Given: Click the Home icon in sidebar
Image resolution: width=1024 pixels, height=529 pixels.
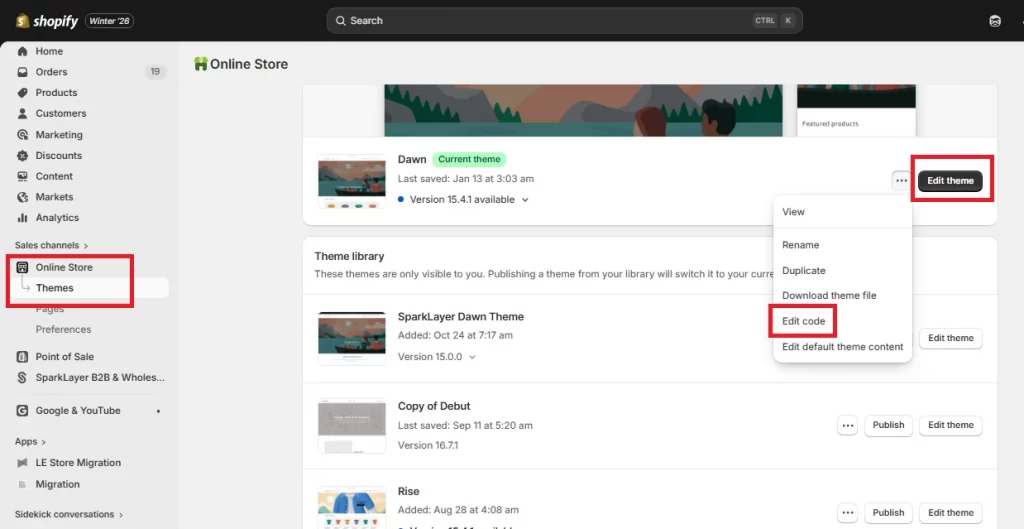Looking at the screenshot, I should click(x=23, y=51).
